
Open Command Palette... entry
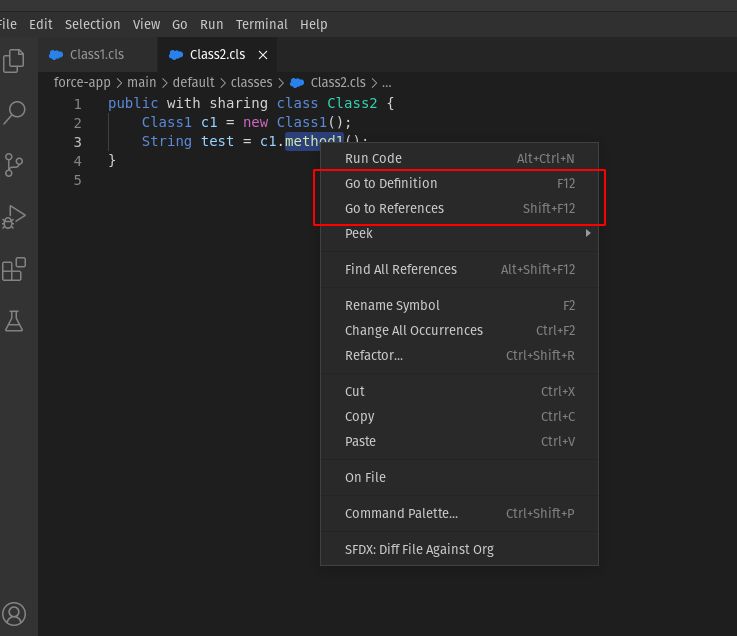(459, 513)
